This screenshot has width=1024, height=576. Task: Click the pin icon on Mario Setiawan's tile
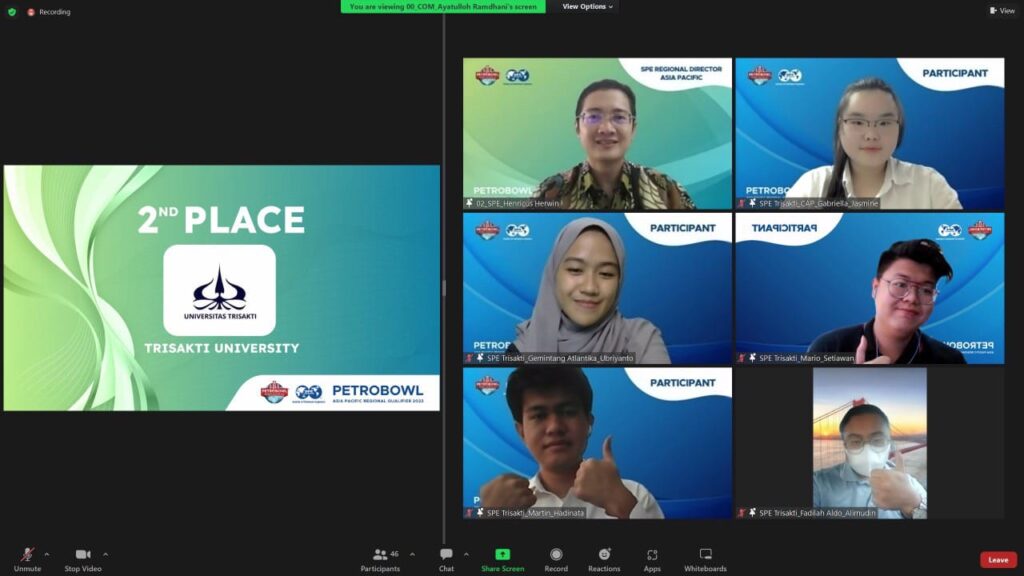click(x=752, y=358)
